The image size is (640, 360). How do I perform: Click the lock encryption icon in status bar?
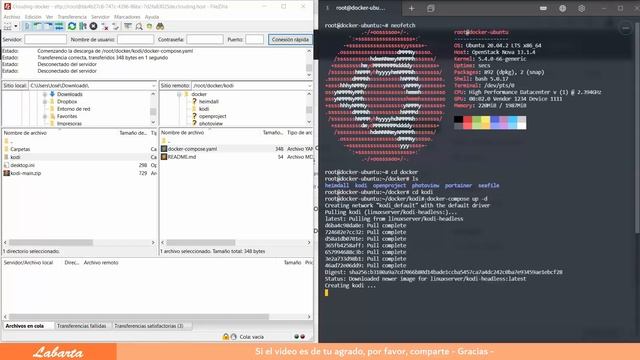click(x=225, y=337)
